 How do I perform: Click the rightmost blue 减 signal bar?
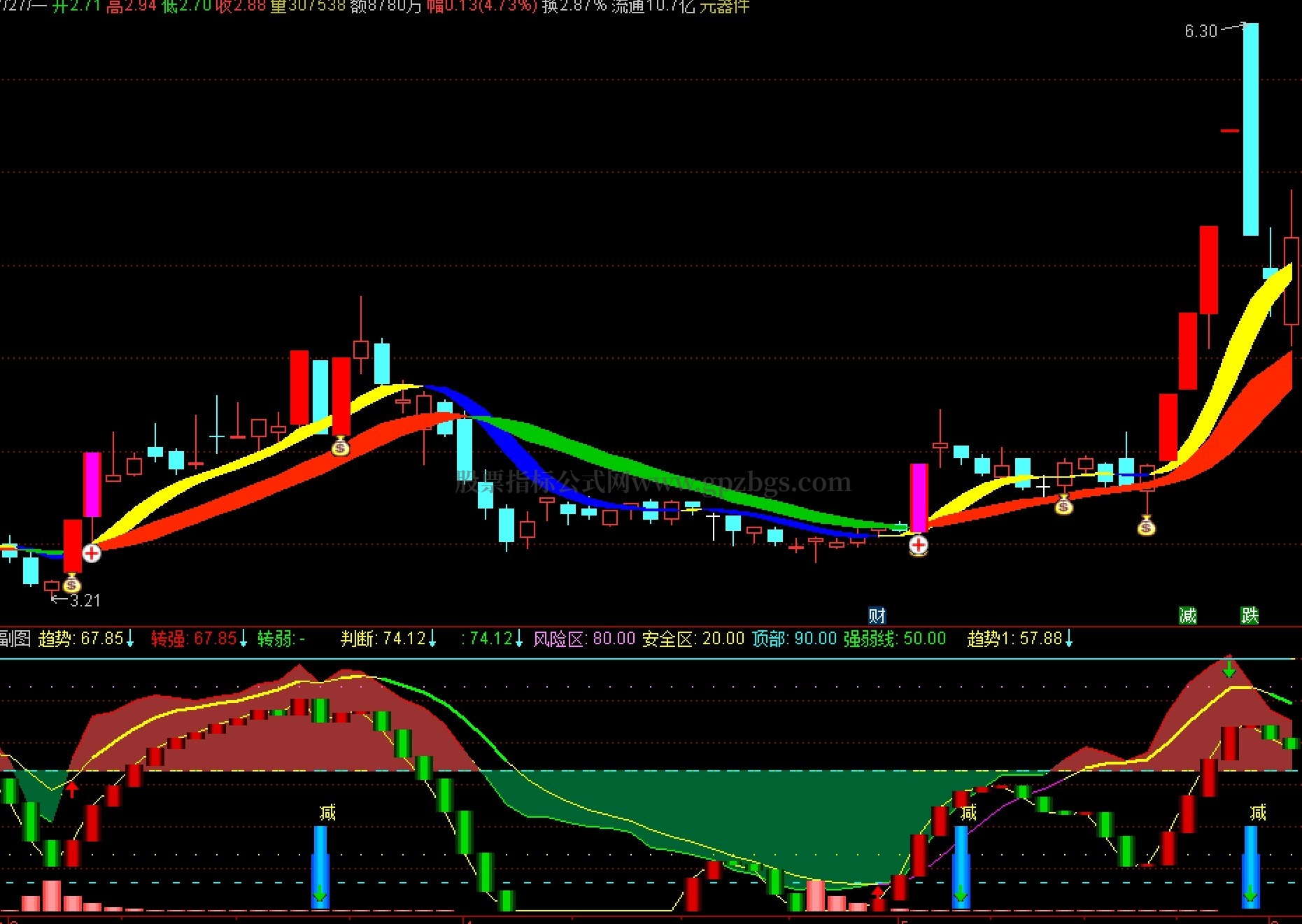[x=1250, y=867]
